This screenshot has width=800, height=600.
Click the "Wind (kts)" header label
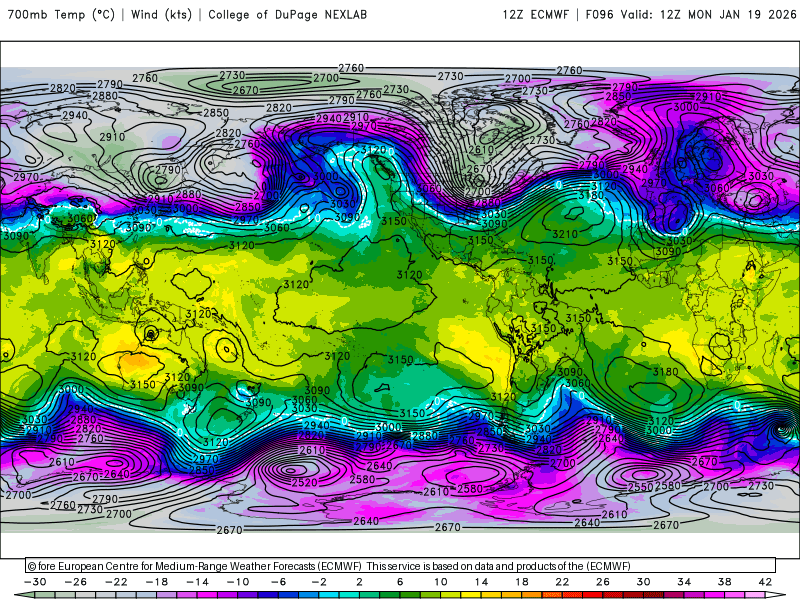pos(161,14)
